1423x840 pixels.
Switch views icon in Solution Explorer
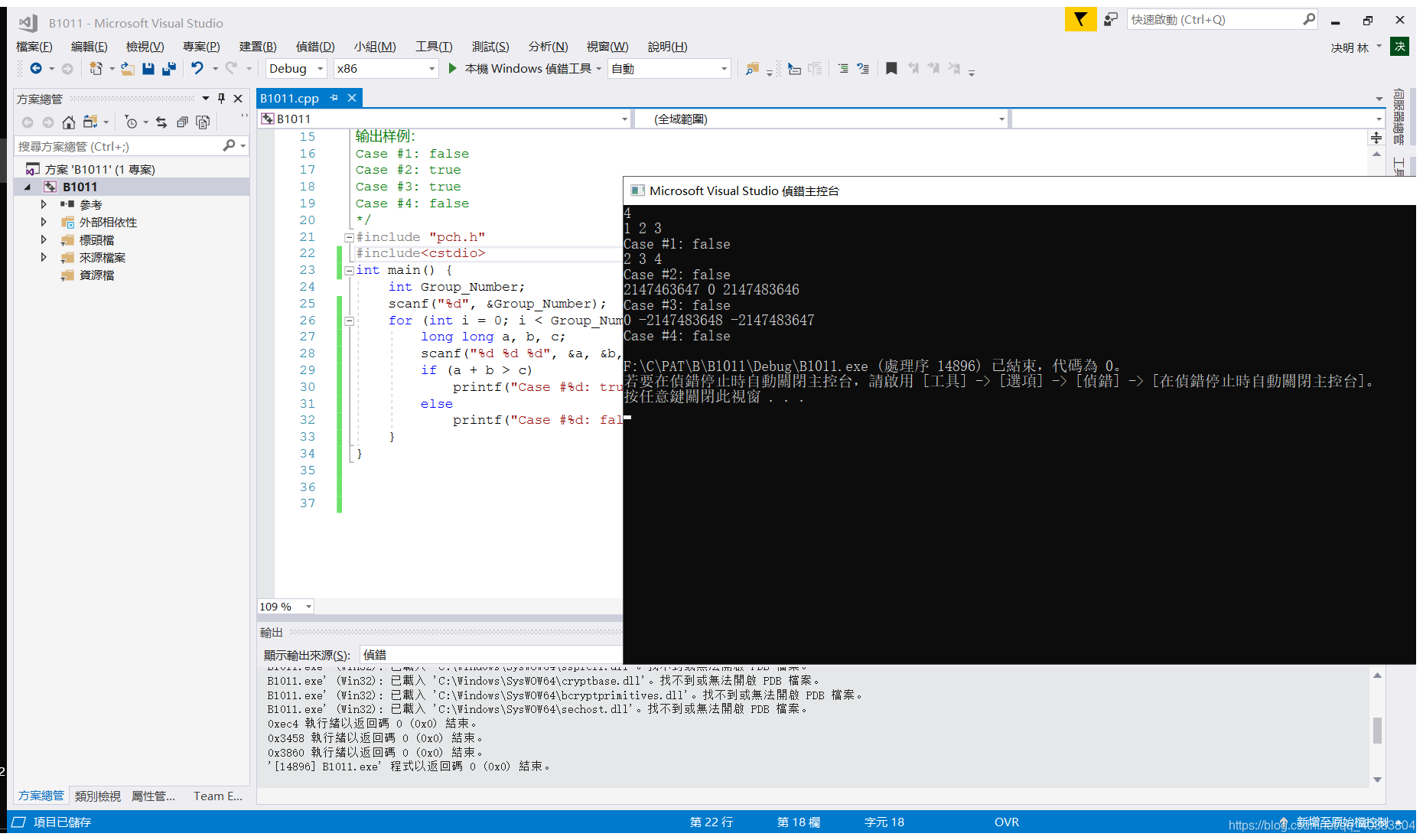90,122
